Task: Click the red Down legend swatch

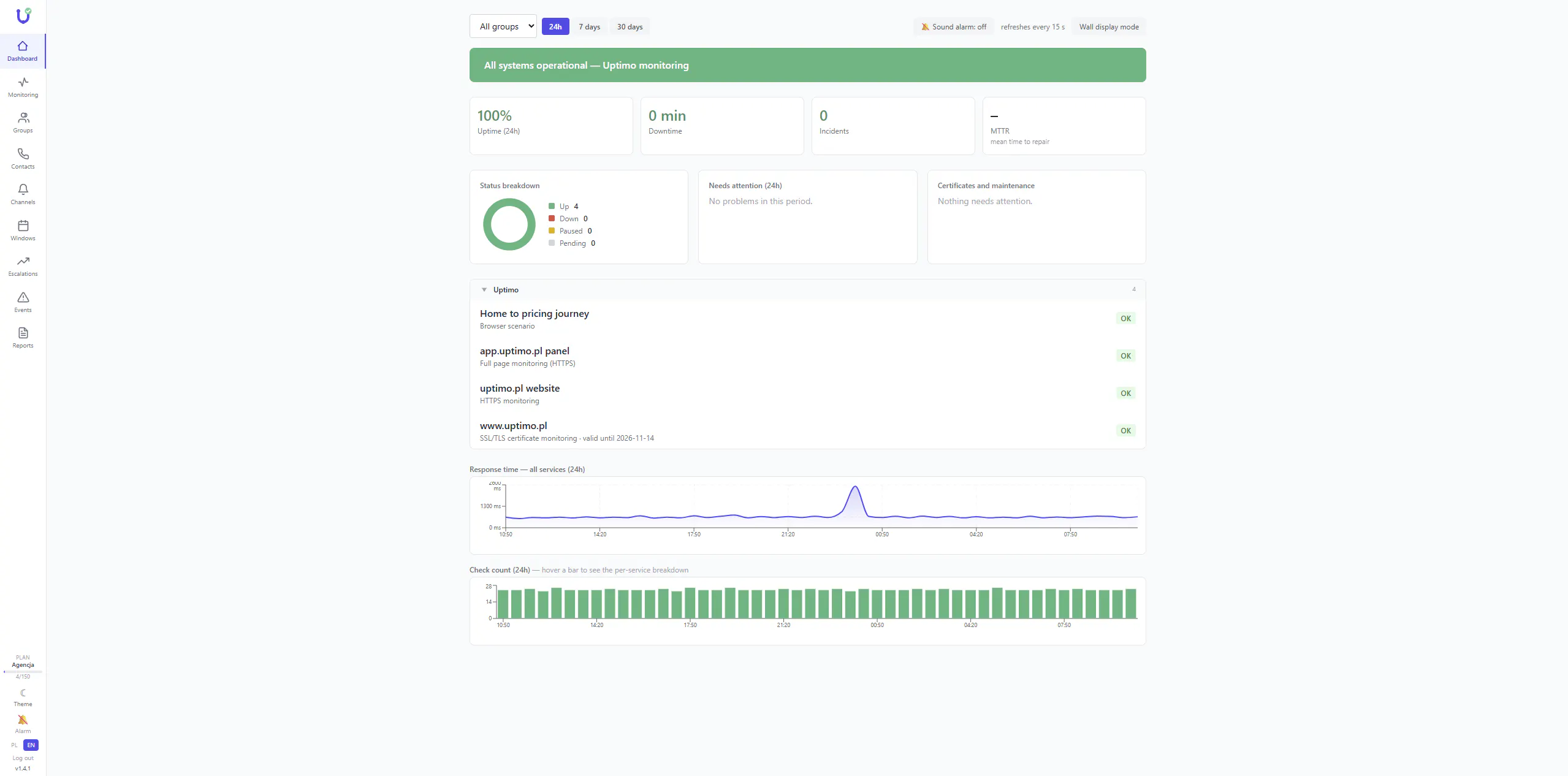Action: (552, 219)
